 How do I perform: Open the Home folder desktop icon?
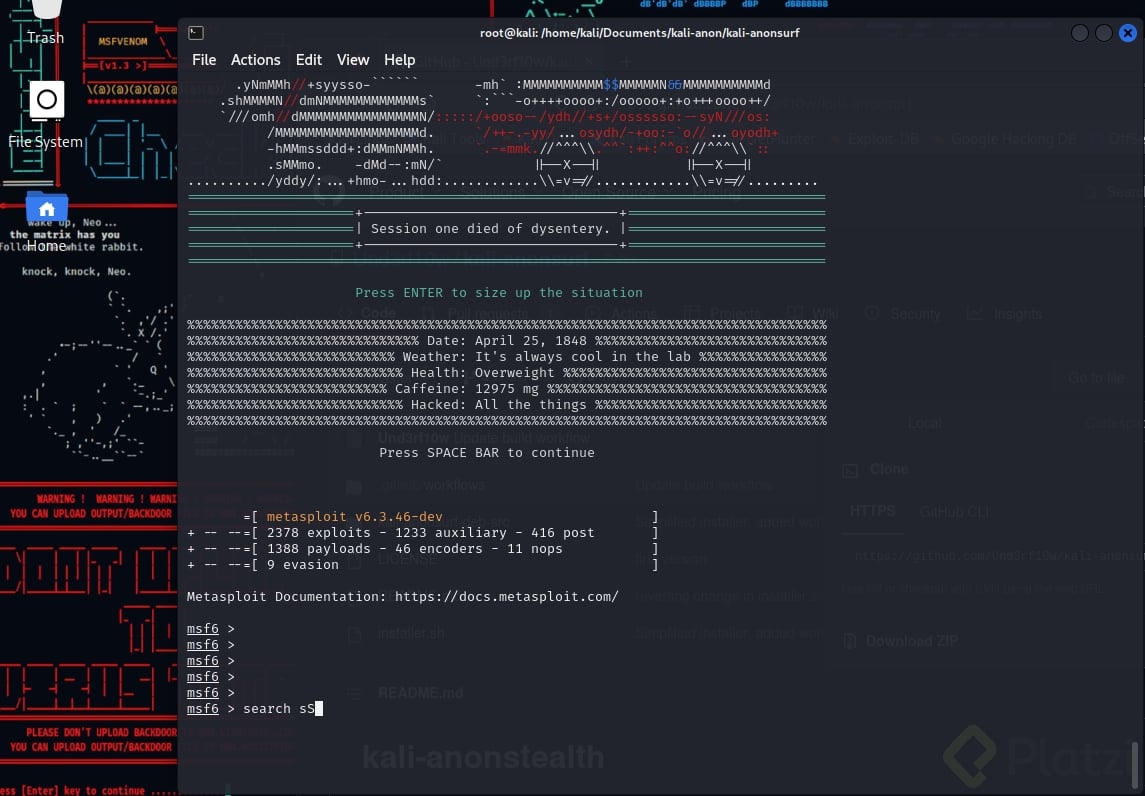(46, 221)
